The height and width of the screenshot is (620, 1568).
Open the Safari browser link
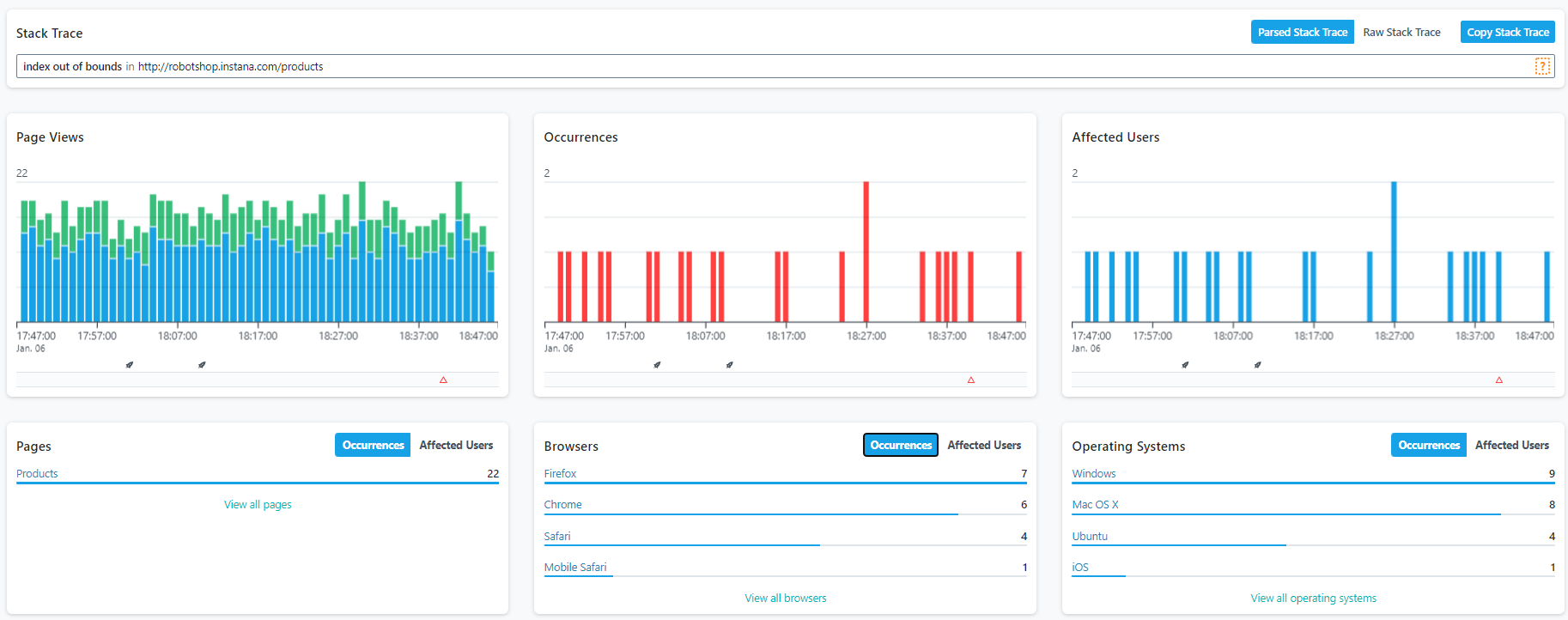click(x=556, y=536)
